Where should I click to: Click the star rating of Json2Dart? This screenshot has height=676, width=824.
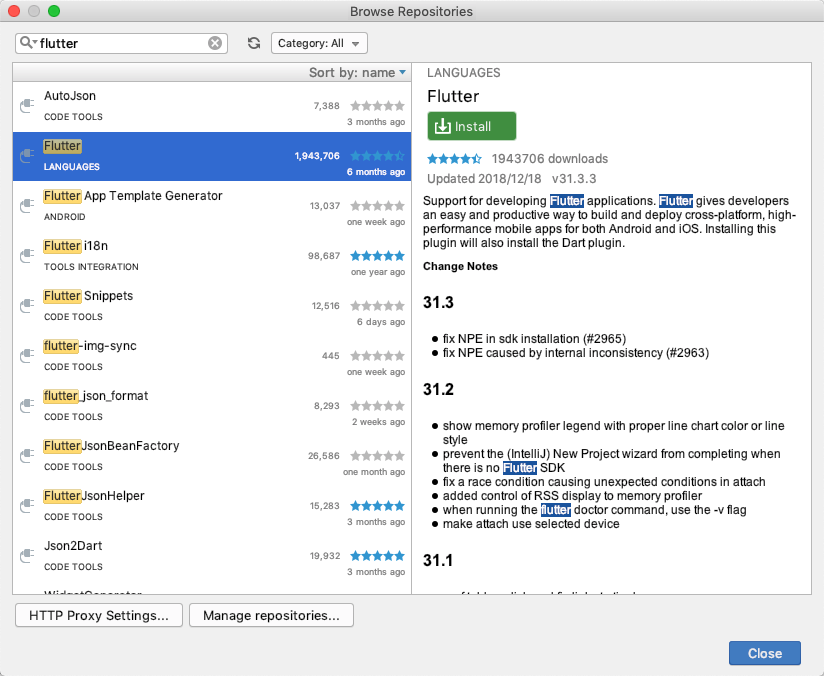[377, 555]
